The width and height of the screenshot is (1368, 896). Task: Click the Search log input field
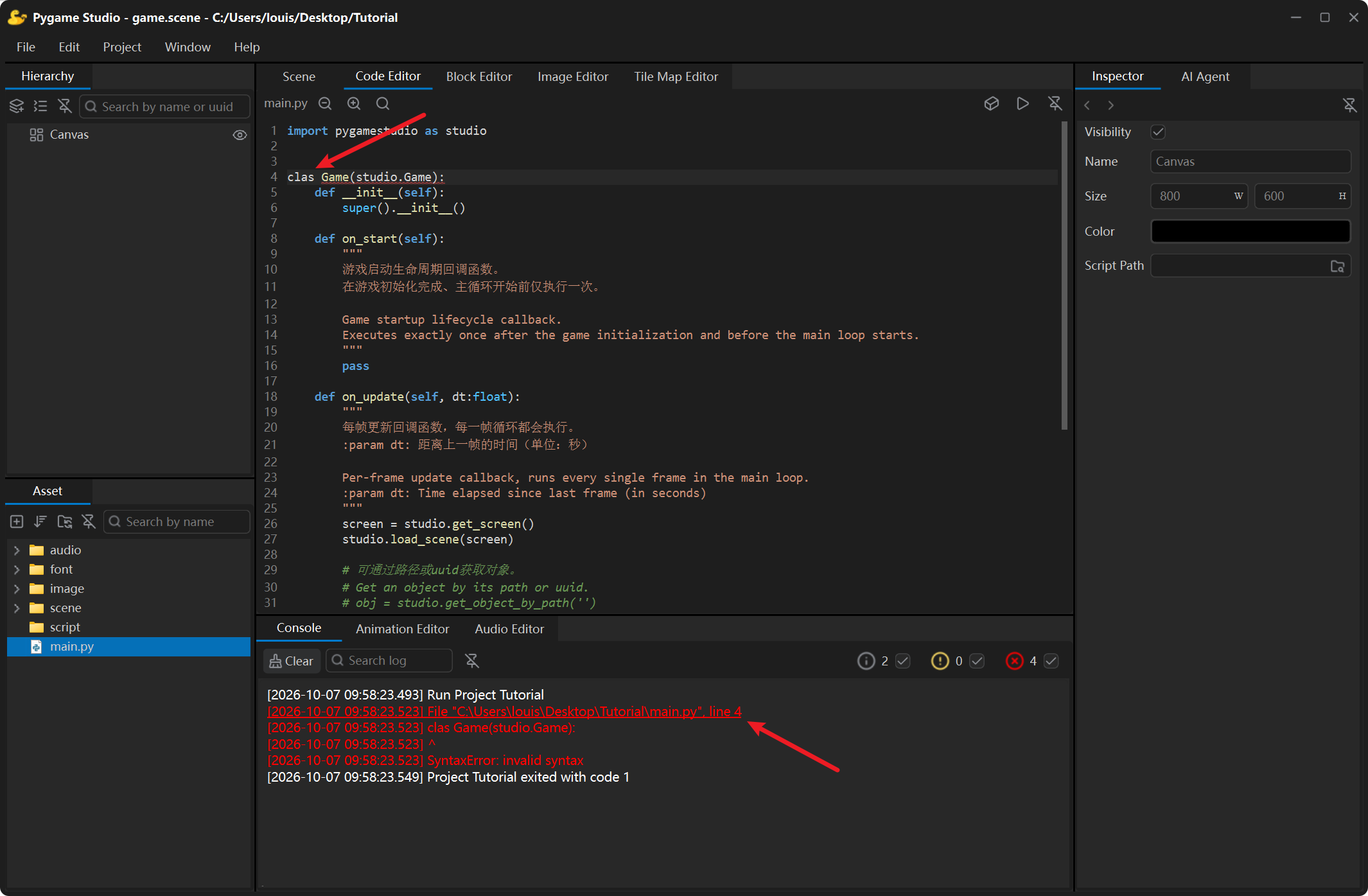click(x=389, y=661)
